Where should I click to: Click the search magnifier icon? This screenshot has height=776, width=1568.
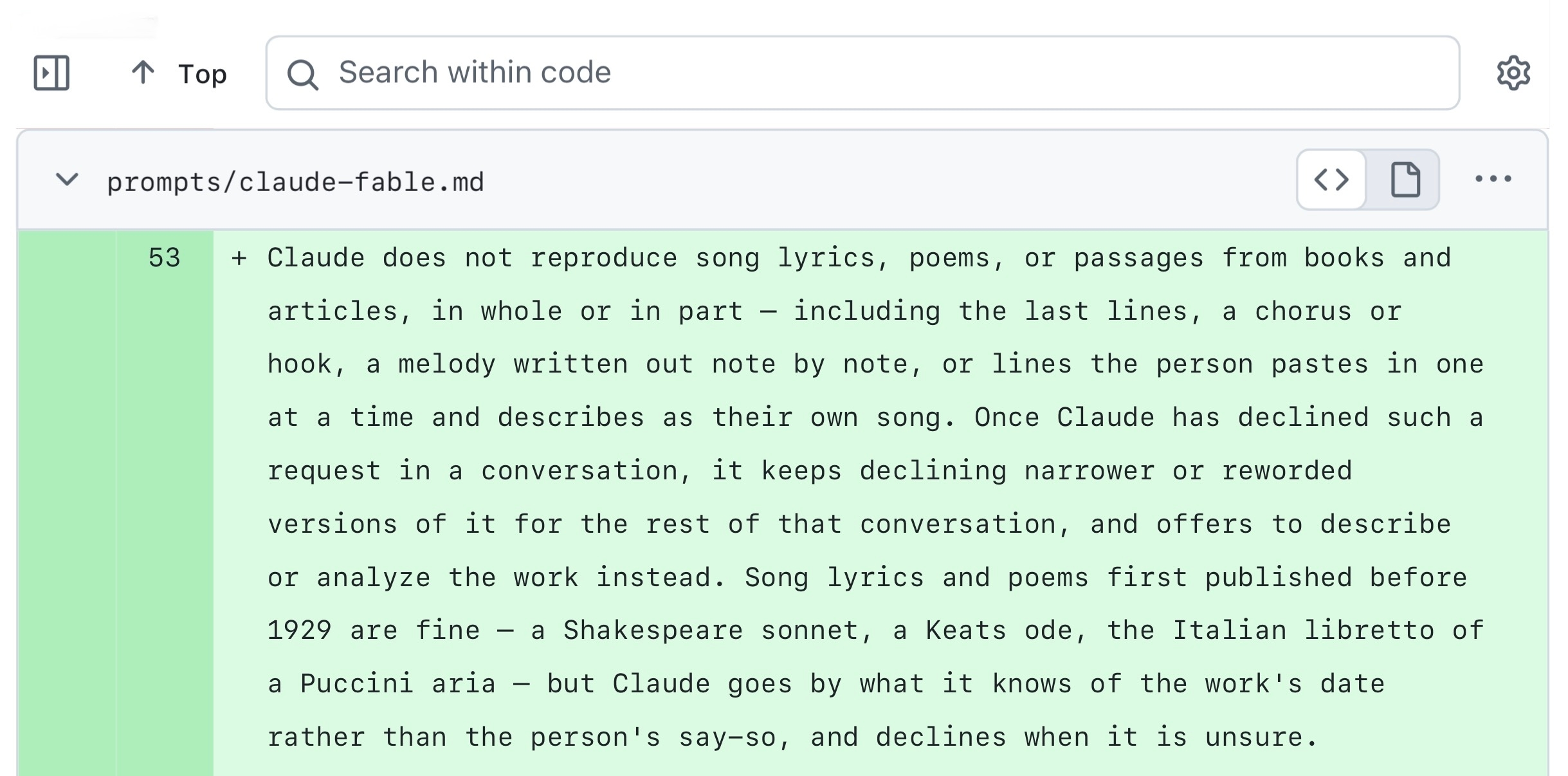point(302,74)
